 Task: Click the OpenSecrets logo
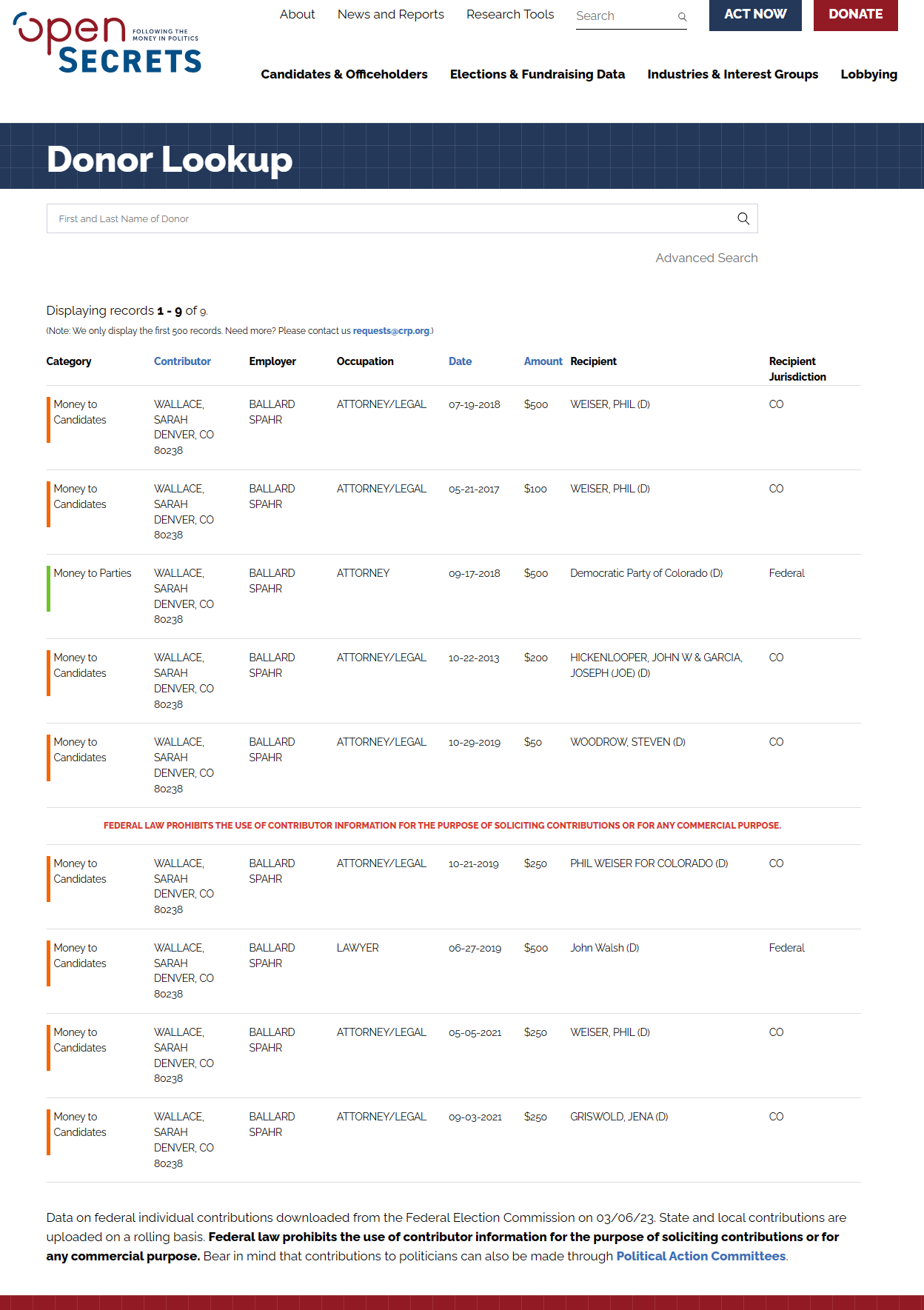[107, 43]
